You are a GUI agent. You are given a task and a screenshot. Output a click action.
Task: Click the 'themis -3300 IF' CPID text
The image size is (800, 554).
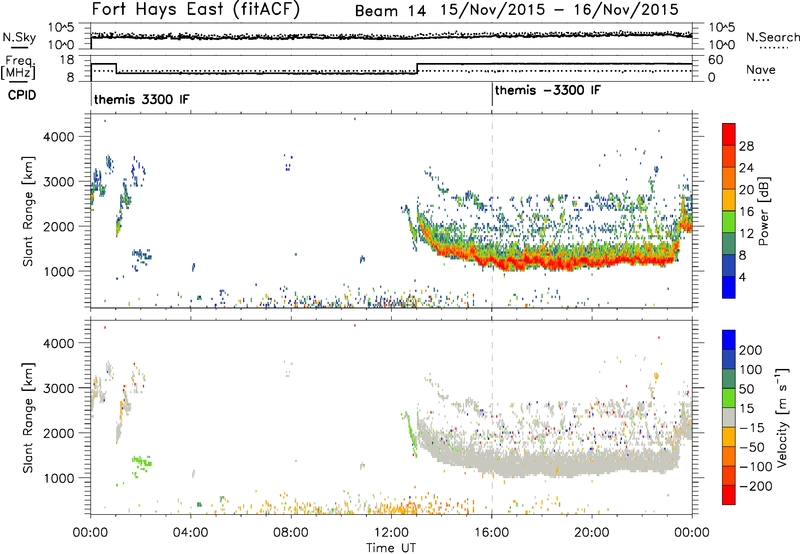[547, 90]
